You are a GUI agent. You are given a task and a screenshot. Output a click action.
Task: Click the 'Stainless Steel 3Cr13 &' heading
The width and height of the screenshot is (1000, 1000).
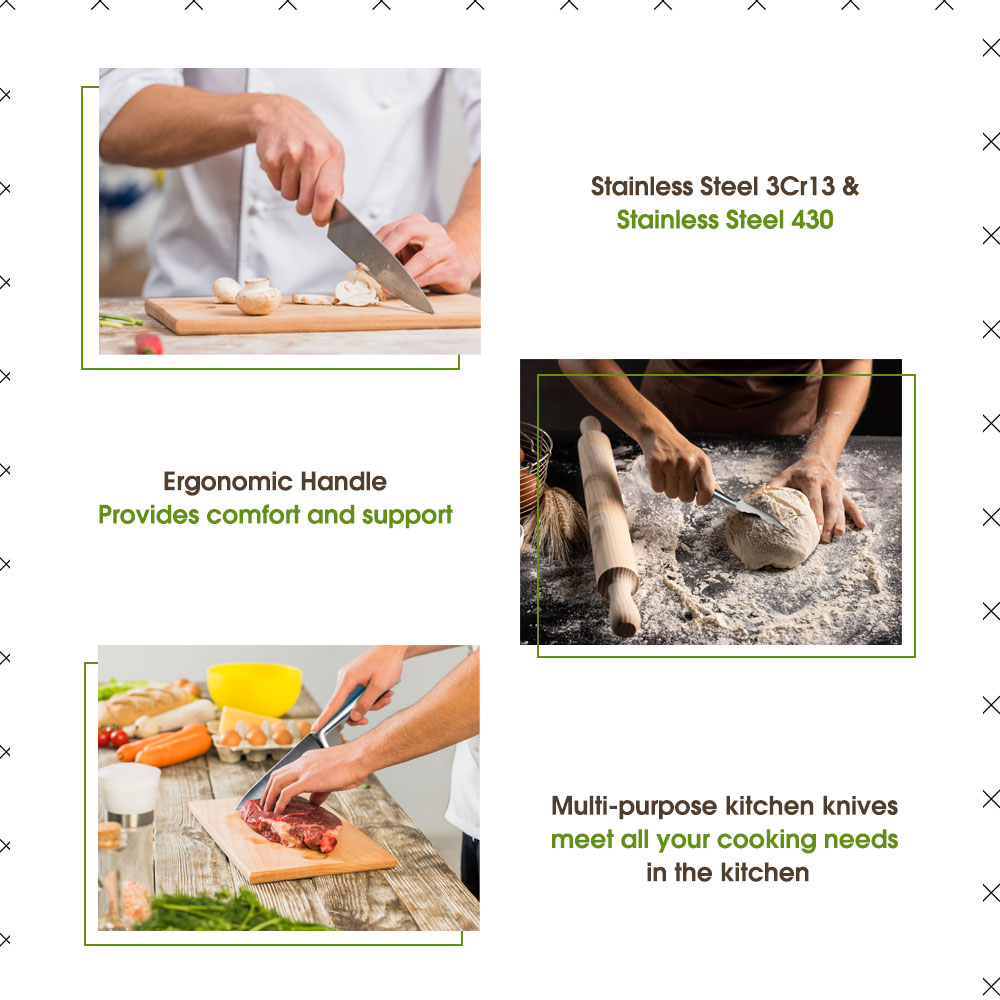pyautogui.click(x=724, y=186)
